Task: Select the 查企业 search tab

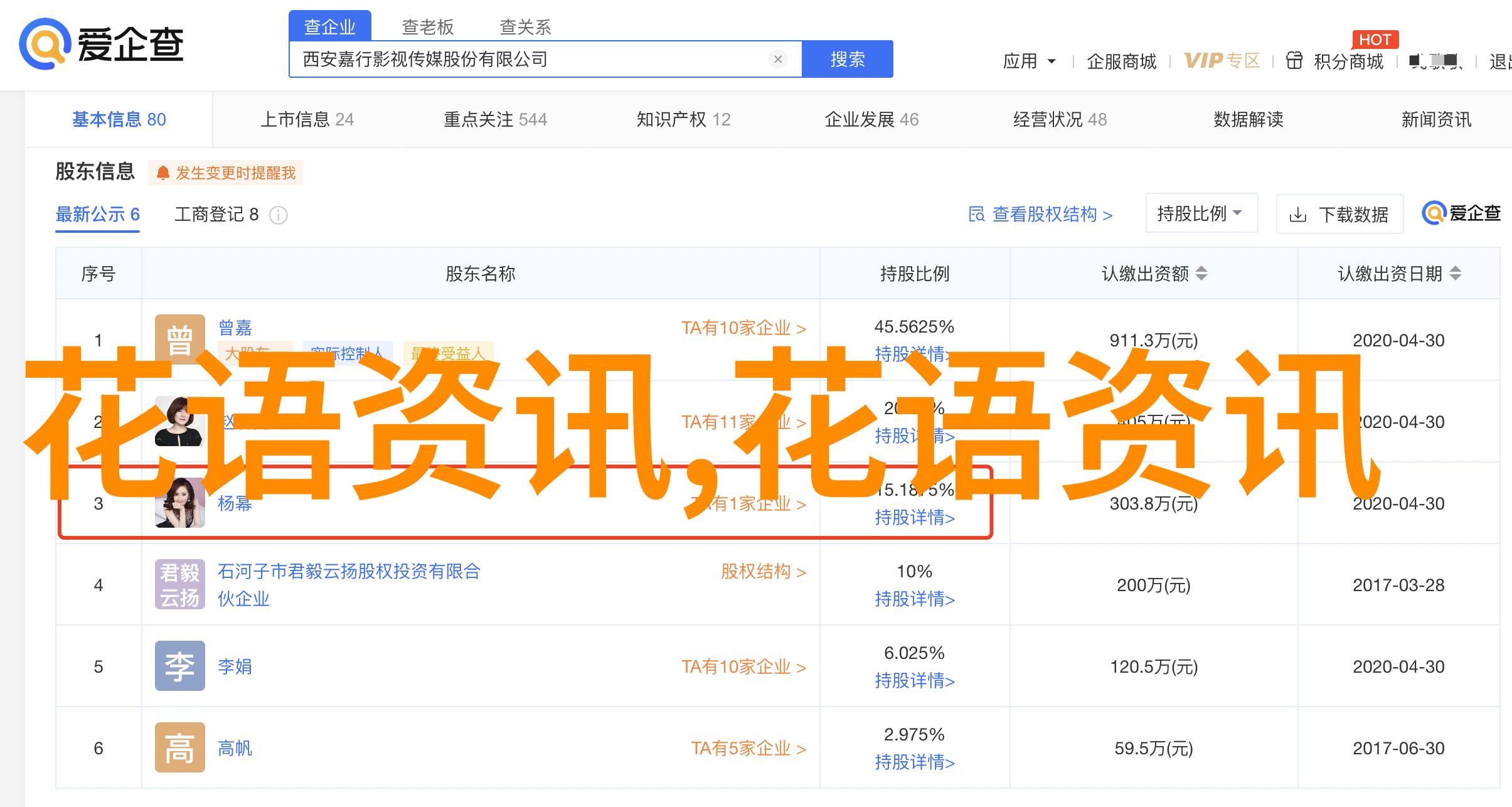Action: point(330,26)
